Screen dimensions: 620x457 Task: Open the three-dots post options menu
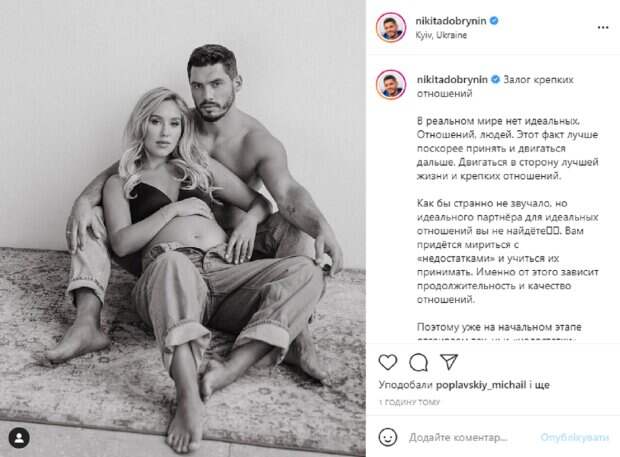(603, 27)
